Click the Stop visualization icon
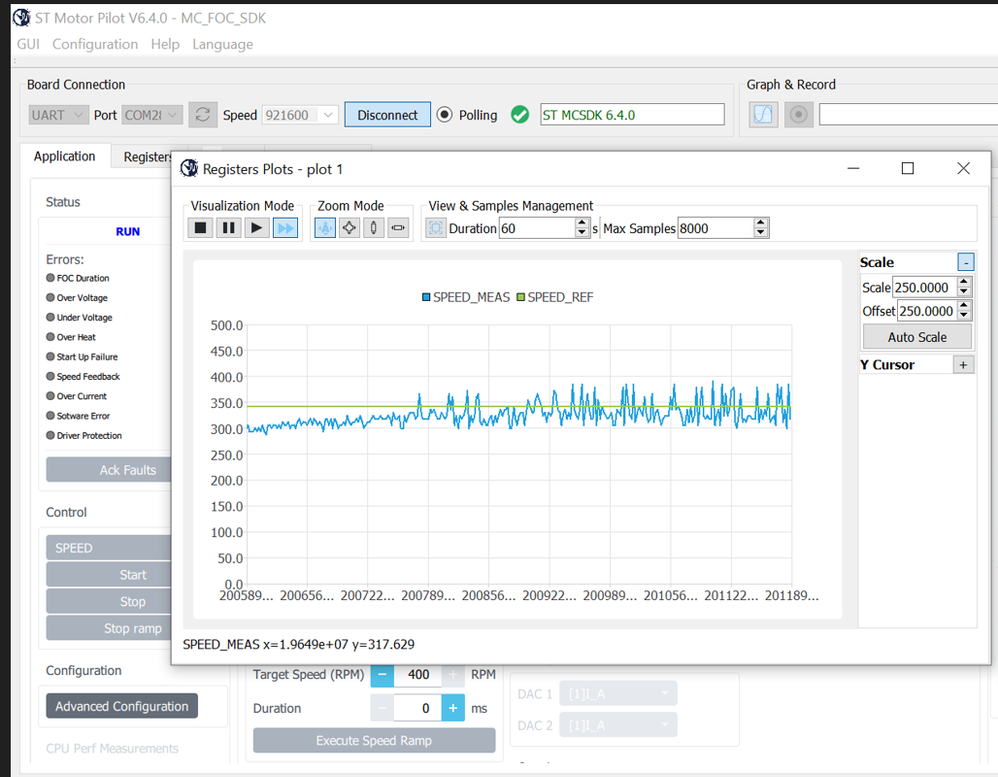This screenshot has height=777, width=998. point(199,227)
